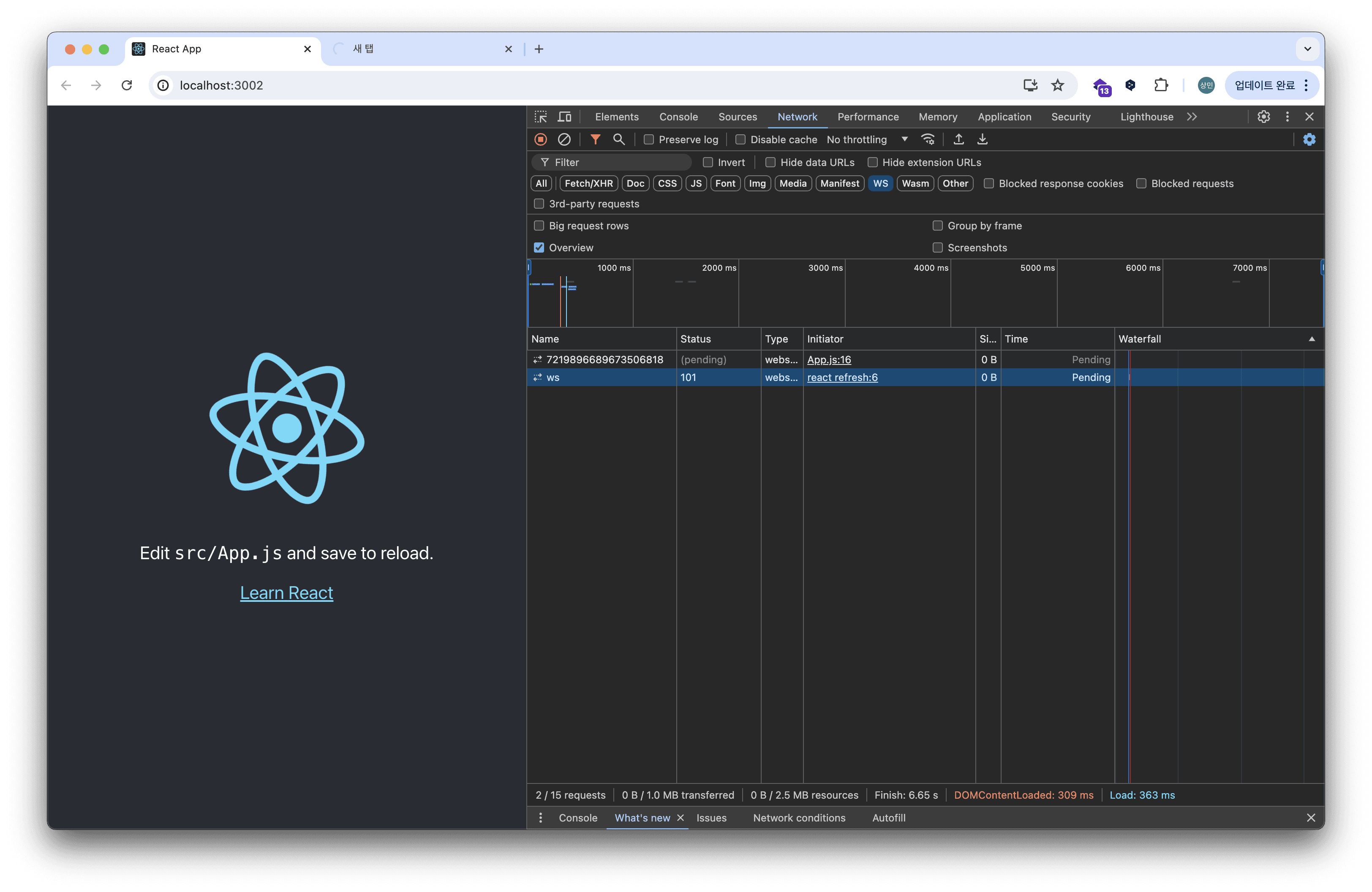Image resolution: width=1372 pixels, height=892 pixels.
Task: Switch to the Console tab
Action: tap(678, 117)
